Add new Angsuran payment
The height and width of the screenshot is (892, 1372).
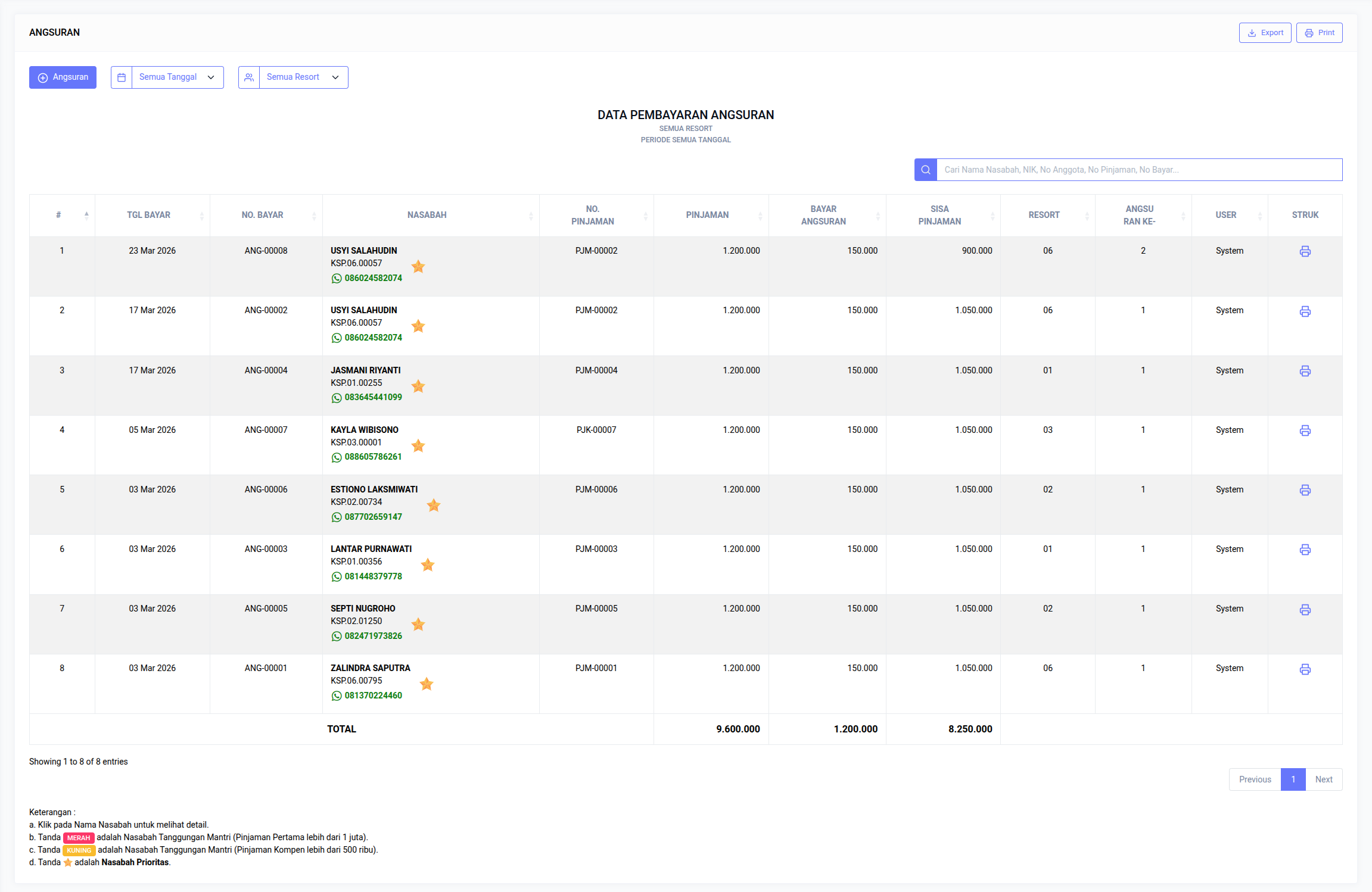[63, 77]
